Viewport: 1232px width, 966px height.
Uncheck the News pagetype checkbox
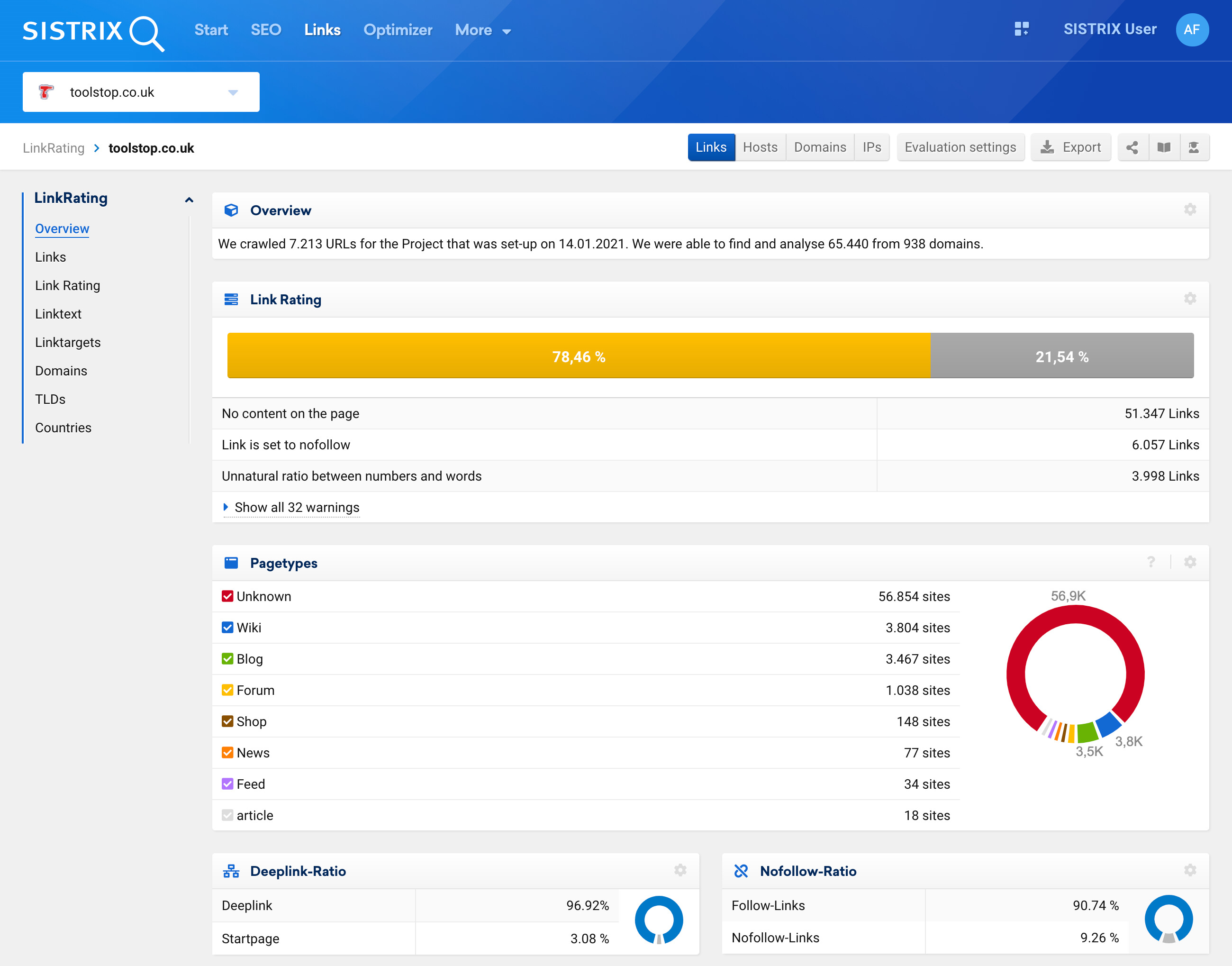coord(227,753)
